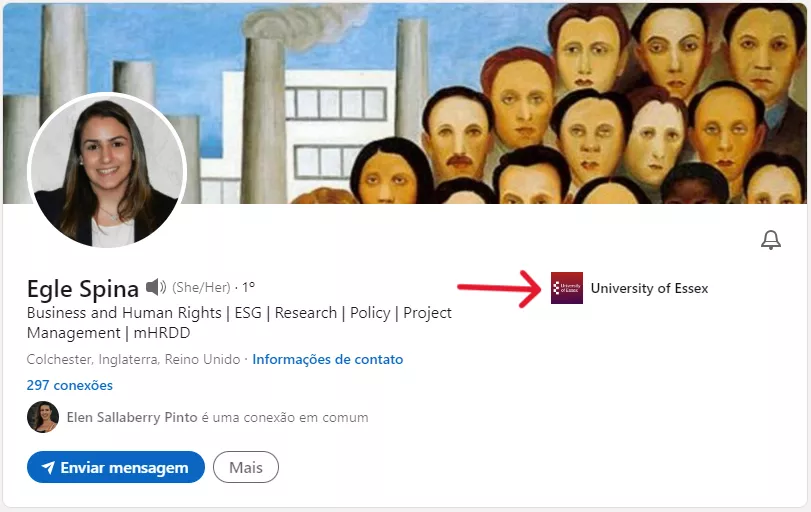Screen dimensions: 811x512
Task: Click the Egle Spina profile name
Action: 83,289
